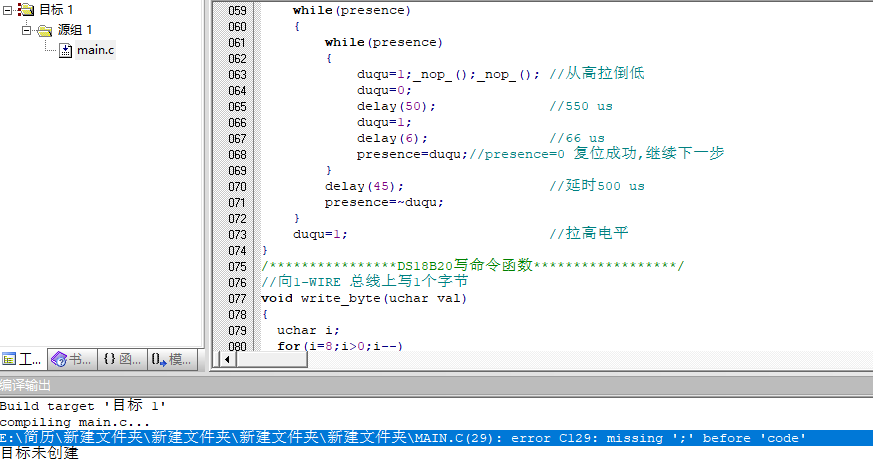Image resolution: width=873 pixels, height=473 pixels.
Task: Click the main.c file icon
Action: click(66, 50)
